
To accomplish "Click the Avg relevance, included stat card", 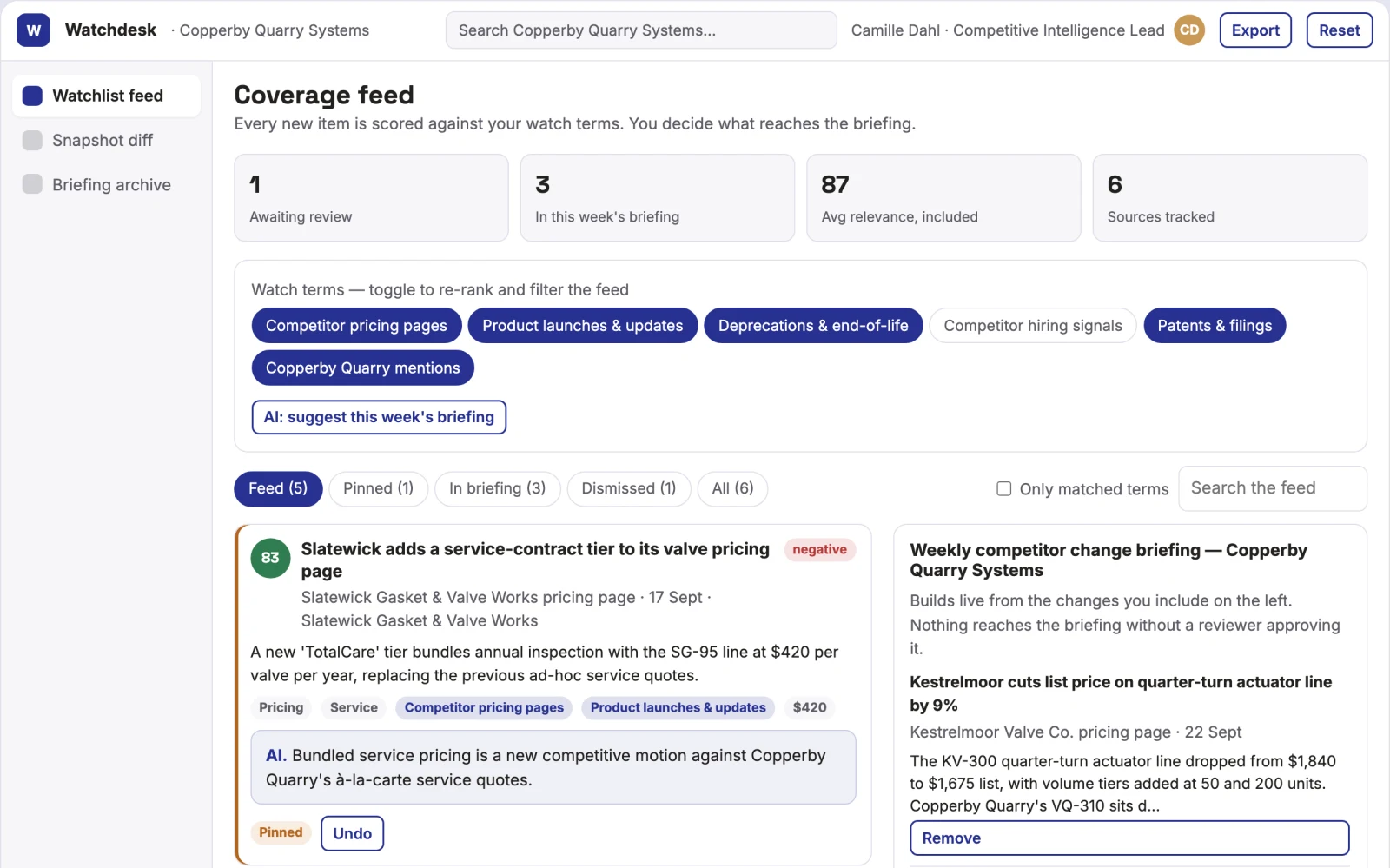I will pos(943,198).
